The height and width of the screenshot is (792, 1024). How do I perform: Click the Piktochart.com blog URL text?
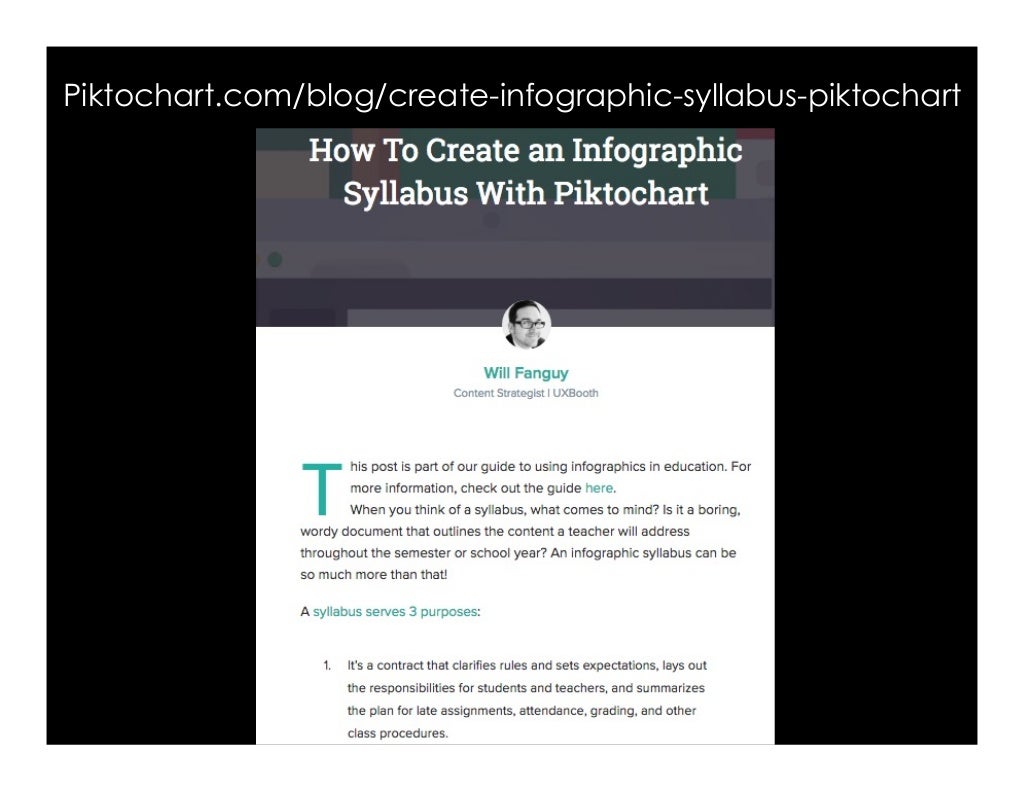512,95
